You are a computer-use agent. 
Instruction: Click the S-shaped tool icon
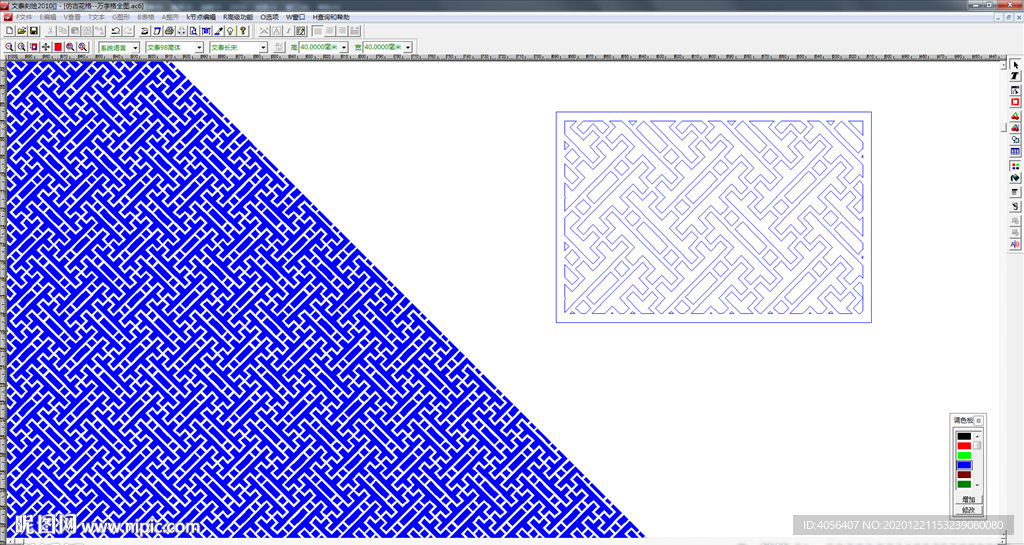[x=1015, y=206]
